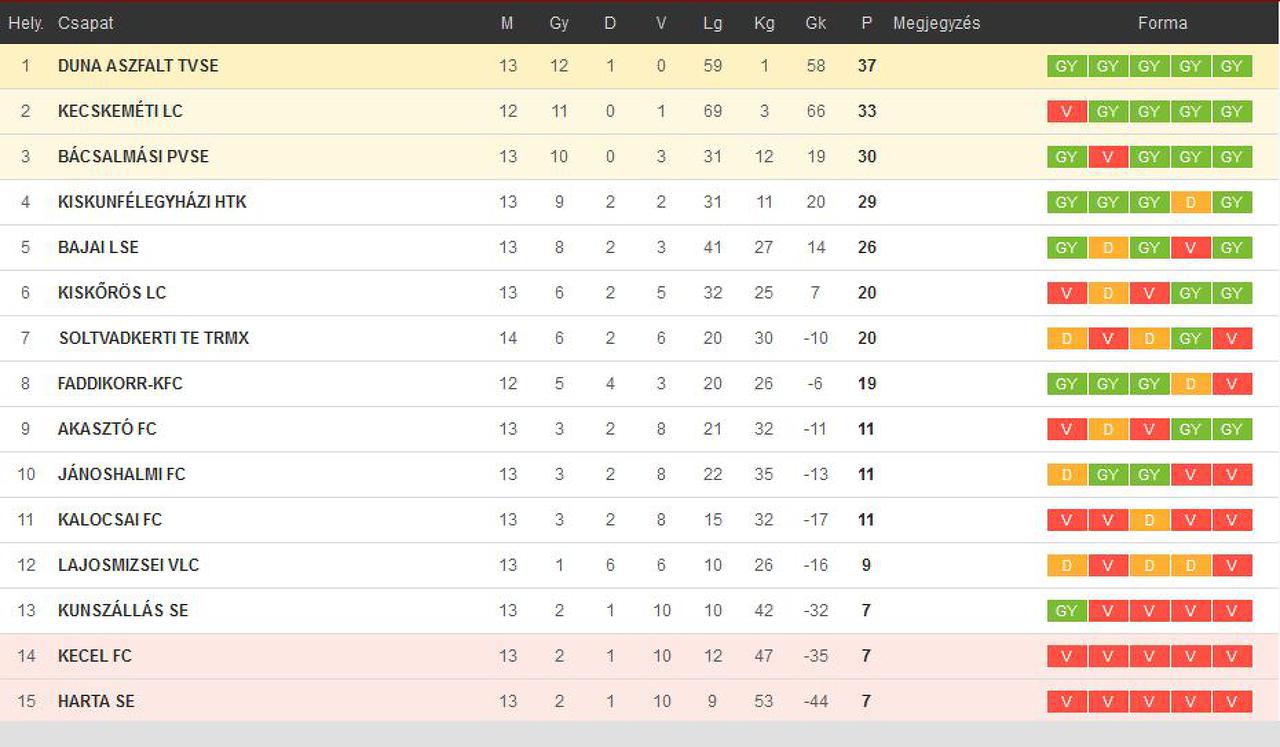This screenshot has width=1280, height=747.
Task: Click the orange D badge in Faddikorr-KFC row
Action: 1190,383
